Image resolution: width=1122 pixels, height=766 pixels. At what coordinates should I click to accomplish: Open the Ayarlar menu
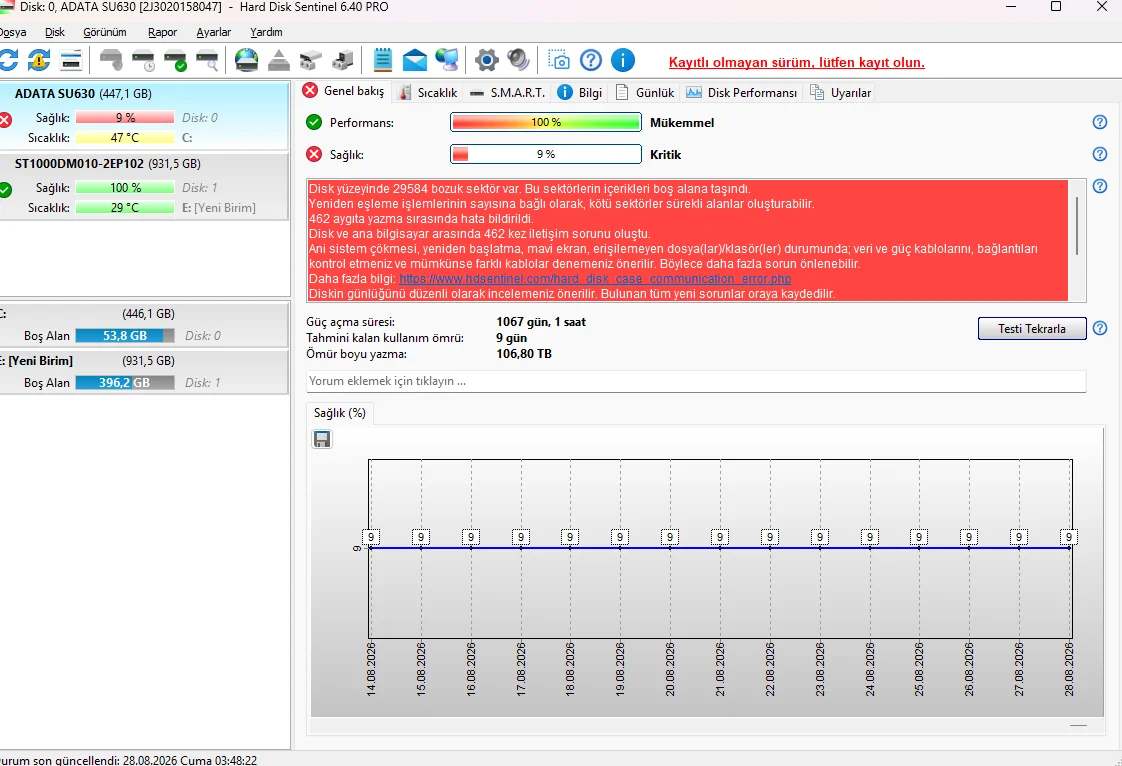tap(213, 32)
